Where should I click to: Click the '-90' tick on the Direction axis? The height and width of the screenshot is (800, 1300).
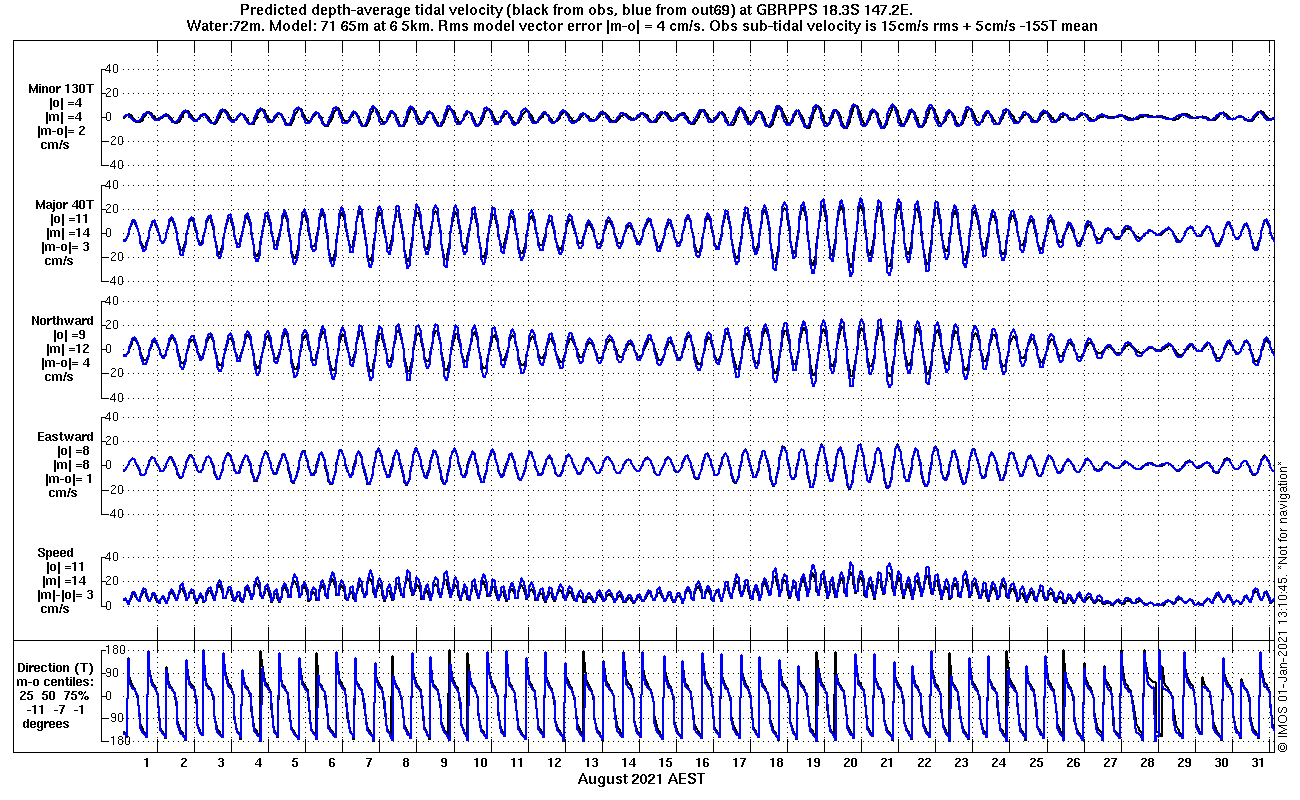tap(114, 718)
